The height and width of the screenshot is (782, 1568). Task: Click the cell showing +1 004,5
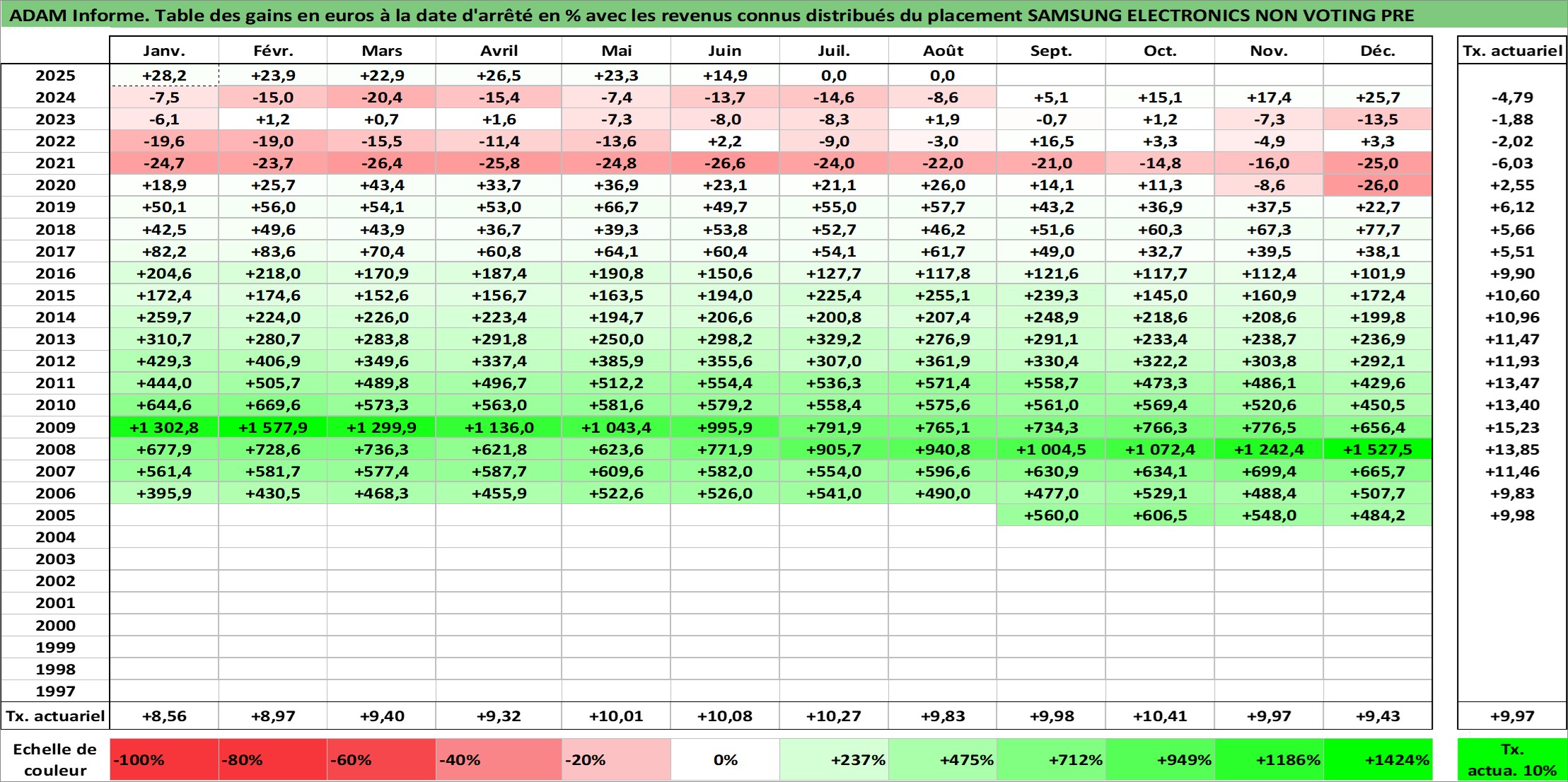coord(1051,449)
